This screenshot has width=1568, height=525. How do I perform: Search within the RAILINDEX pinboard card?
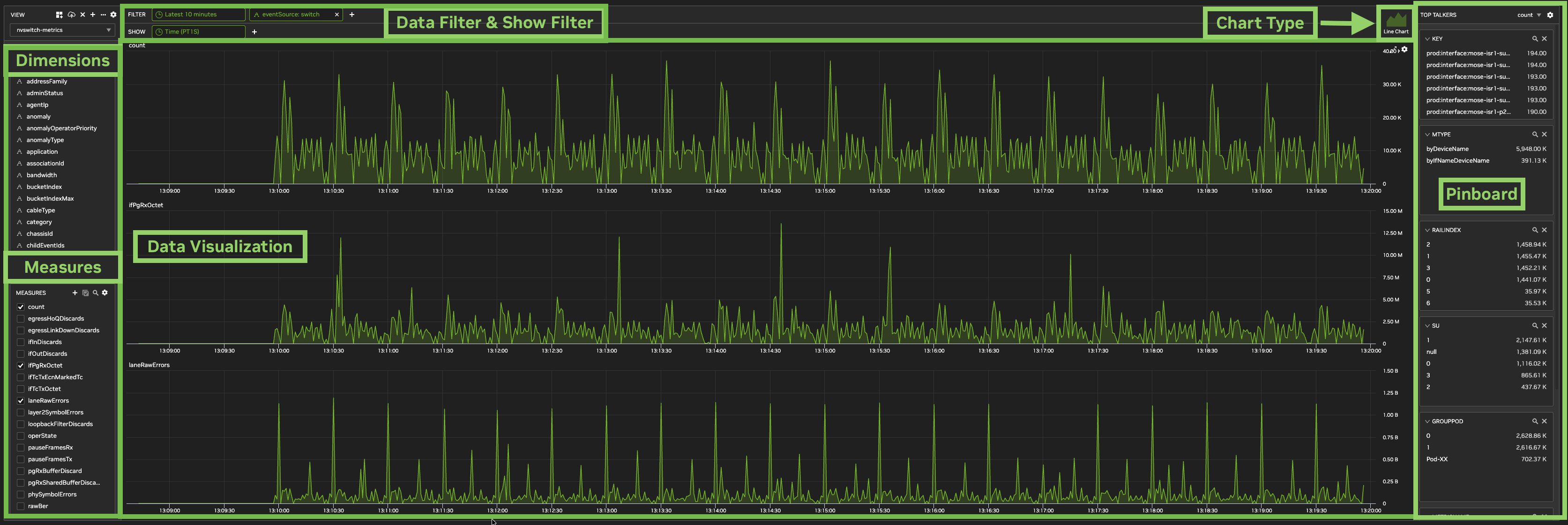tap(1535, 230)
